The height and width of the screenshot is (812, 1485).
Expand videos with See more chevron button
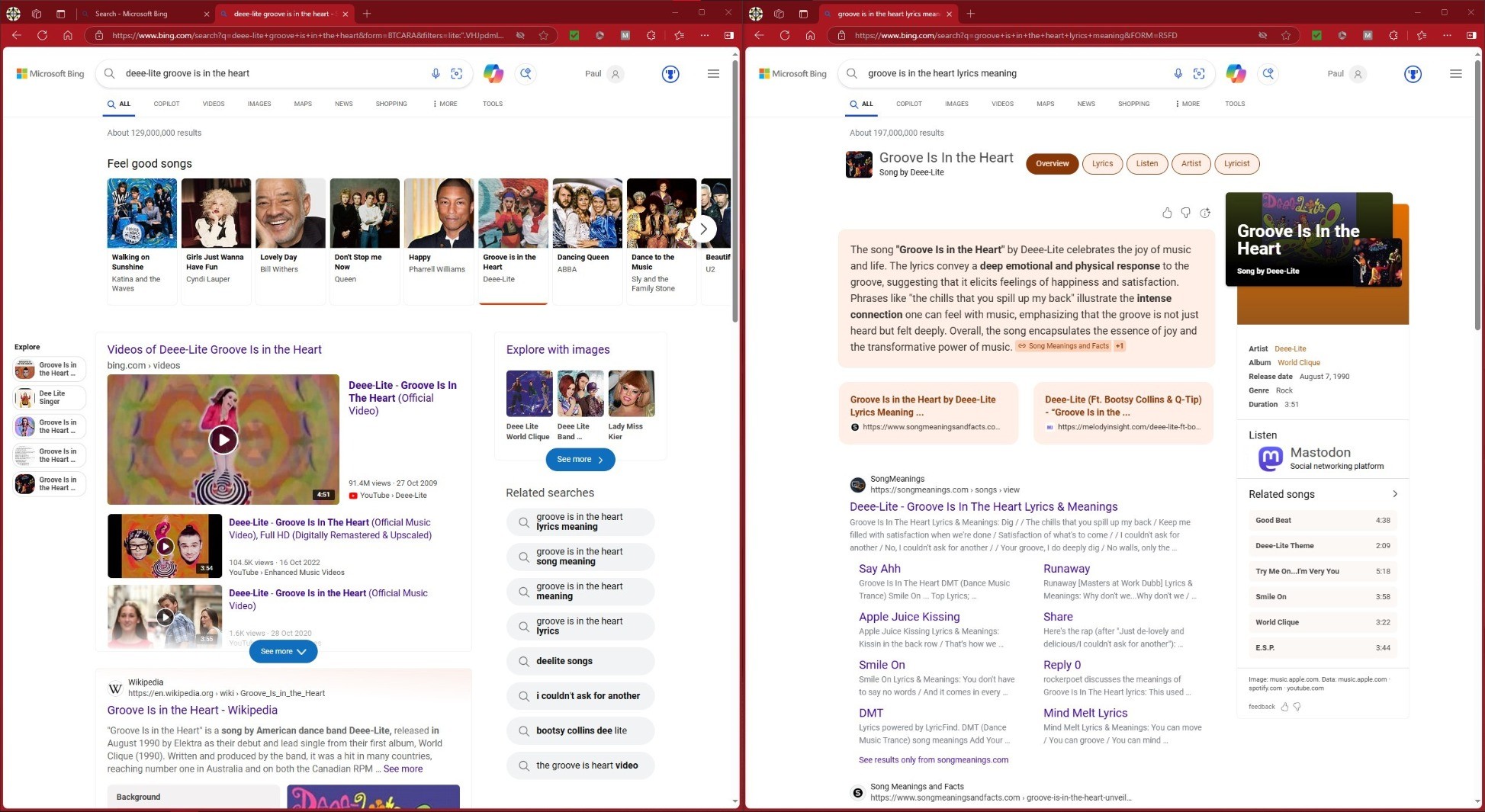[x=283, y=651]
